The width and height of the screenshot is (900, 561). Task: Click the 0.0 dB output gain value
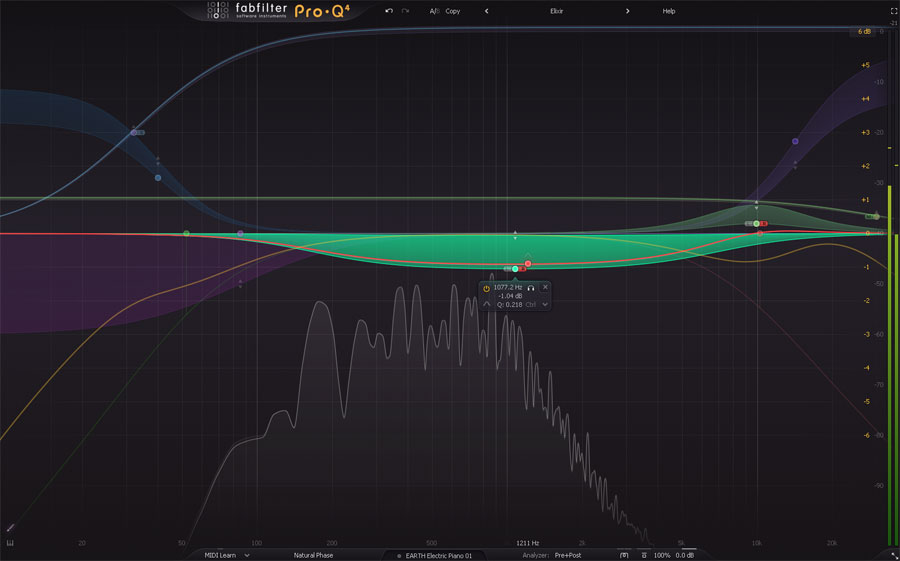[x=685, y=555]
